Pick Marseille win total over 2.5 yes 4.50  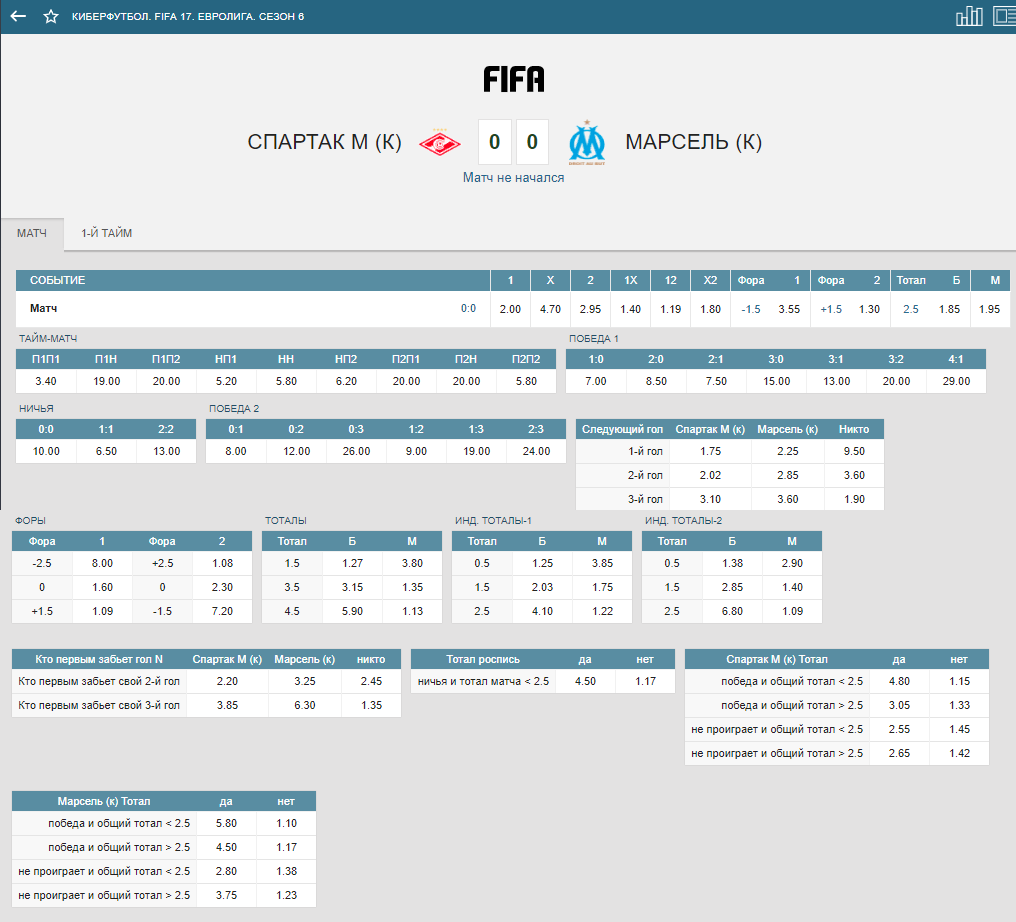coord(226,847)
